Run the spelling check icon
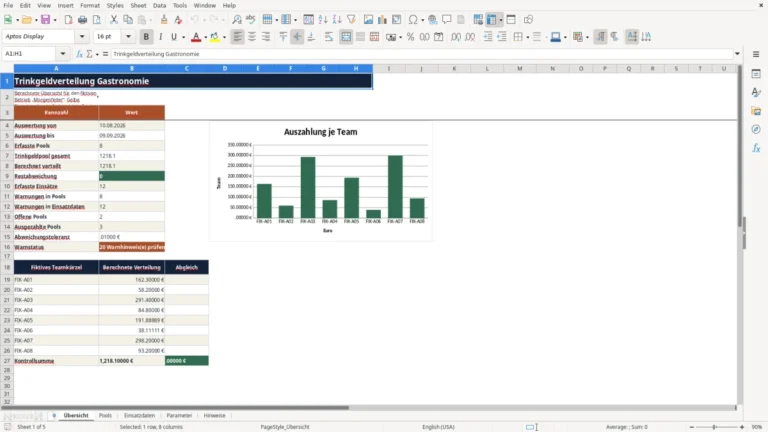The image size is (768, 432). [x=251, y=20]
